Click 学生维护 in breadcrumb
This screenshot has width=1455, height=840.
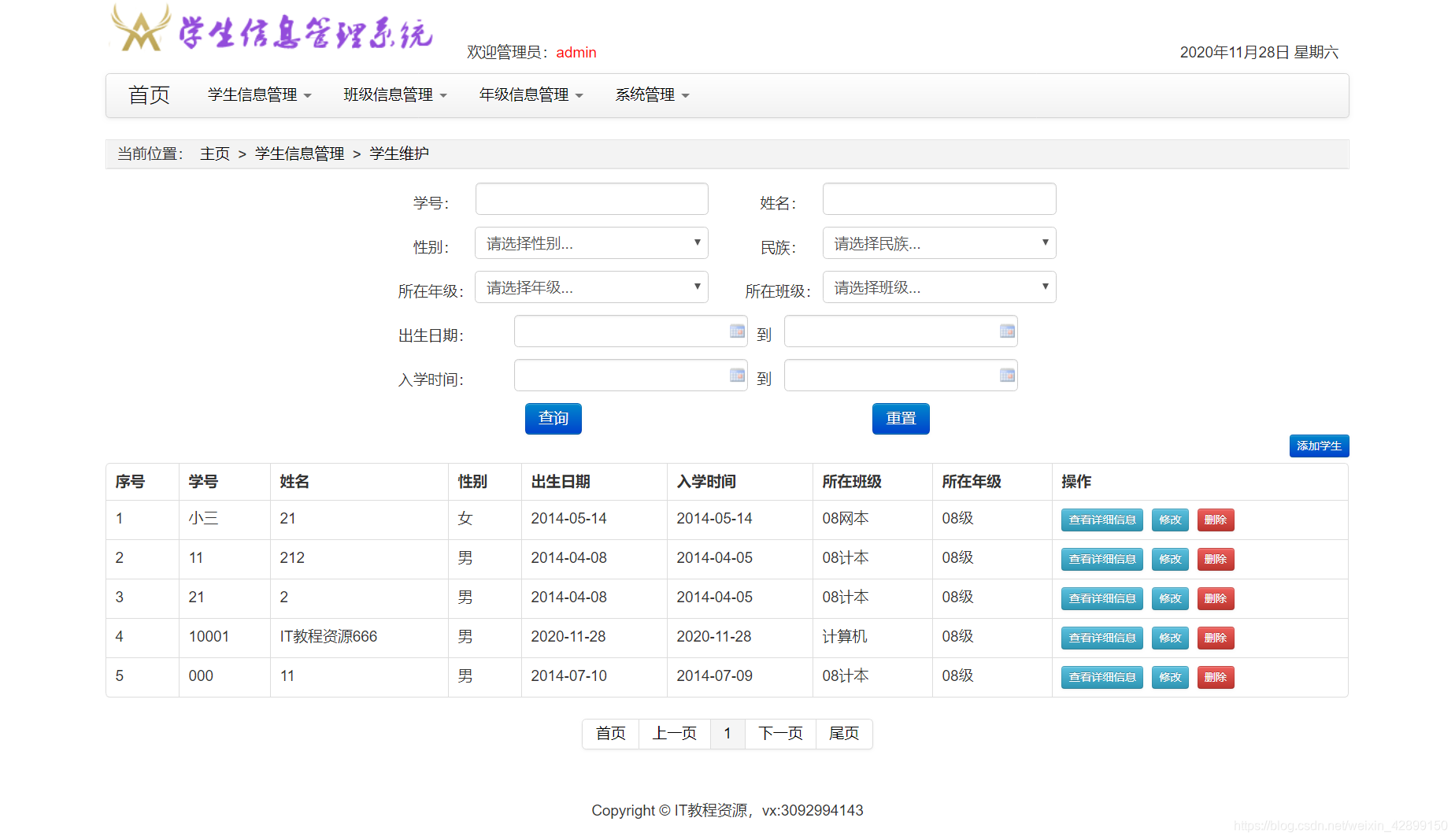pos(399,154)
